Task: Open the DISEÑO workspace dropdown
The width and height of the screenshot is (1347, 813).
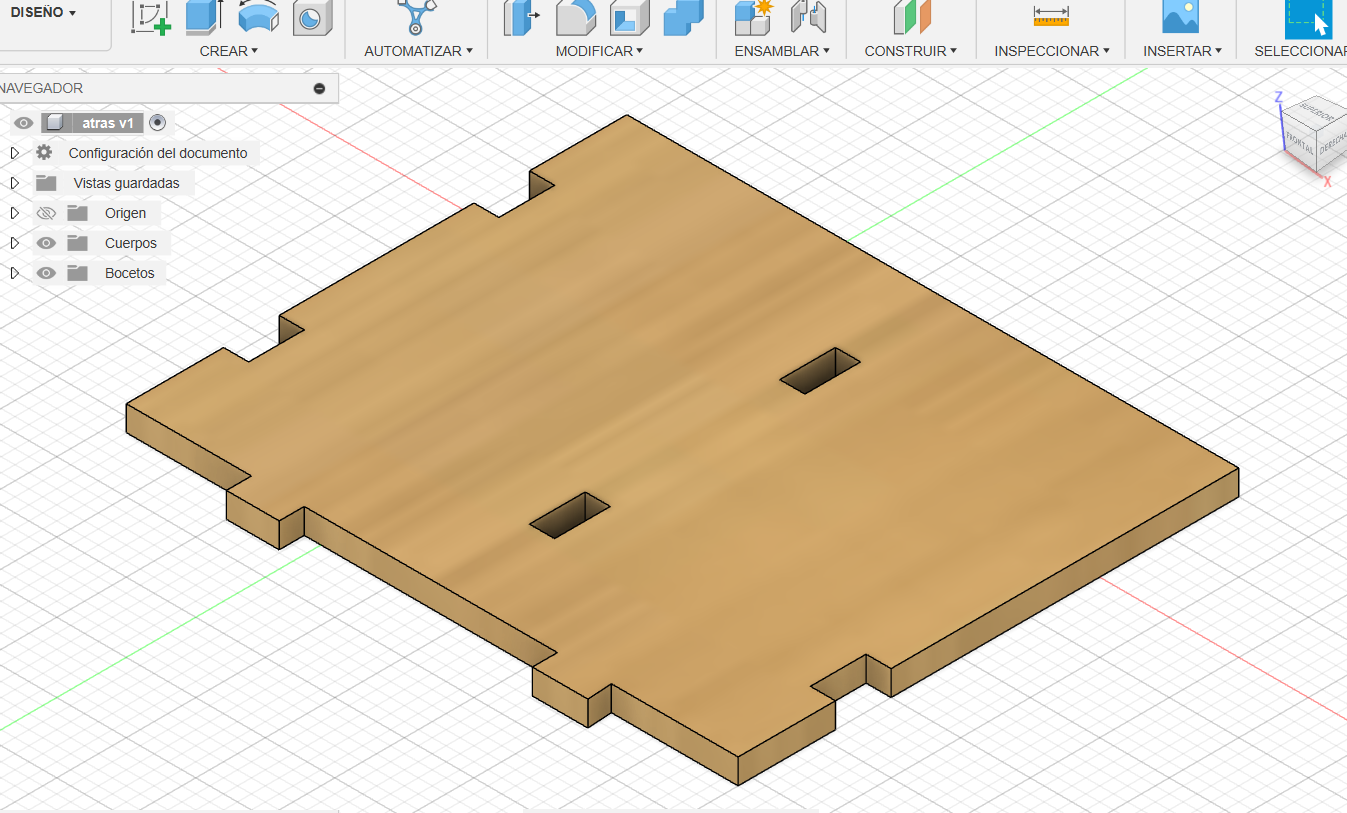Action: 44,12
